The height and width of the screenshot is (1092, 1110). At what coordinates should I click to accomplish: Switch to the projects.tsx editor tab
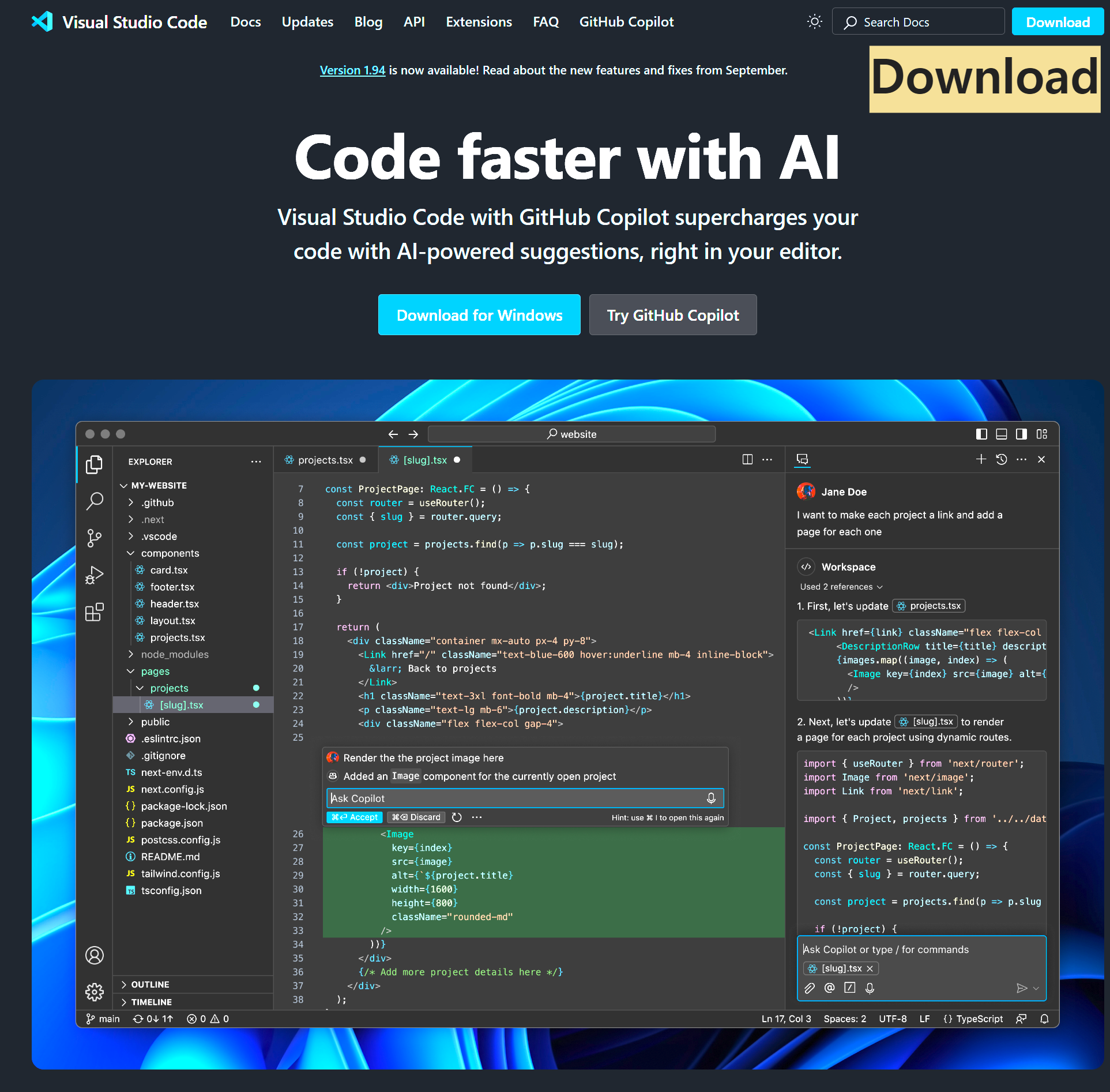tap(325, 460)
